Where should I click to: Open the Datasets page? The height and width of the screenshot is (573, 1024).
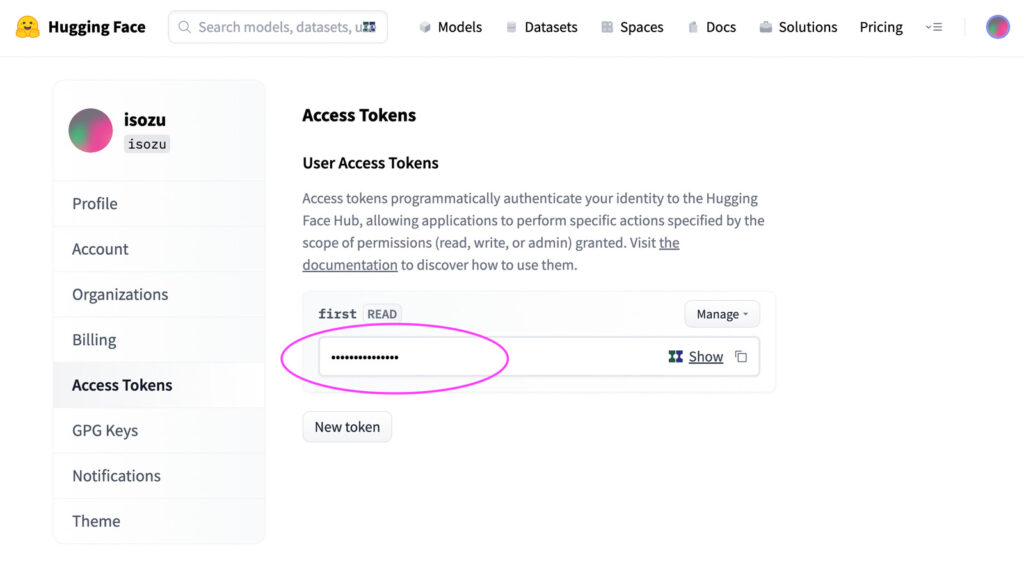pyautogui.click(x=551, y=27)
